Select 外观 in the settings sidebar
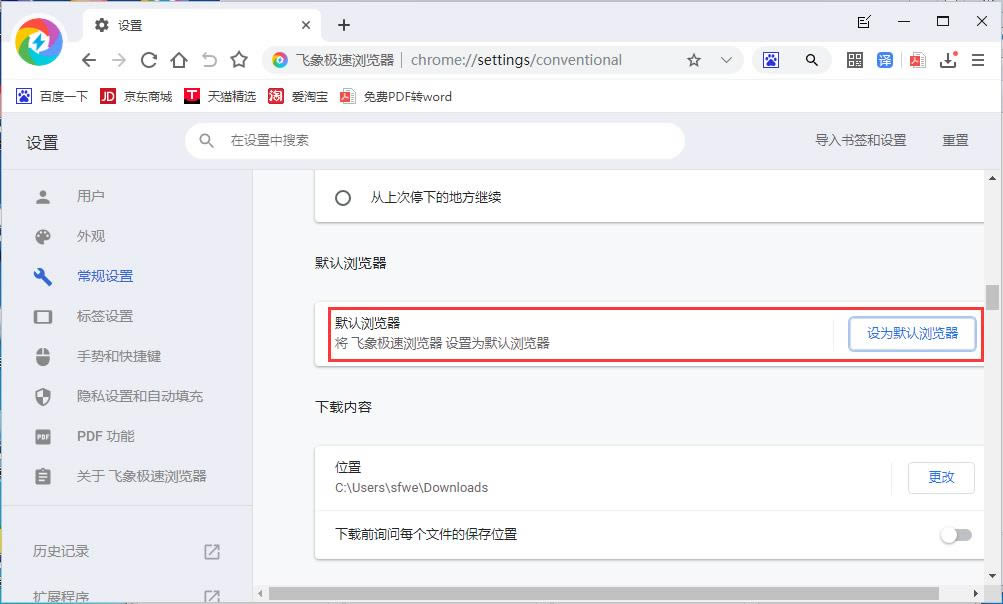The height and width of the screenshot is (604, 1003). coord(91,236)
